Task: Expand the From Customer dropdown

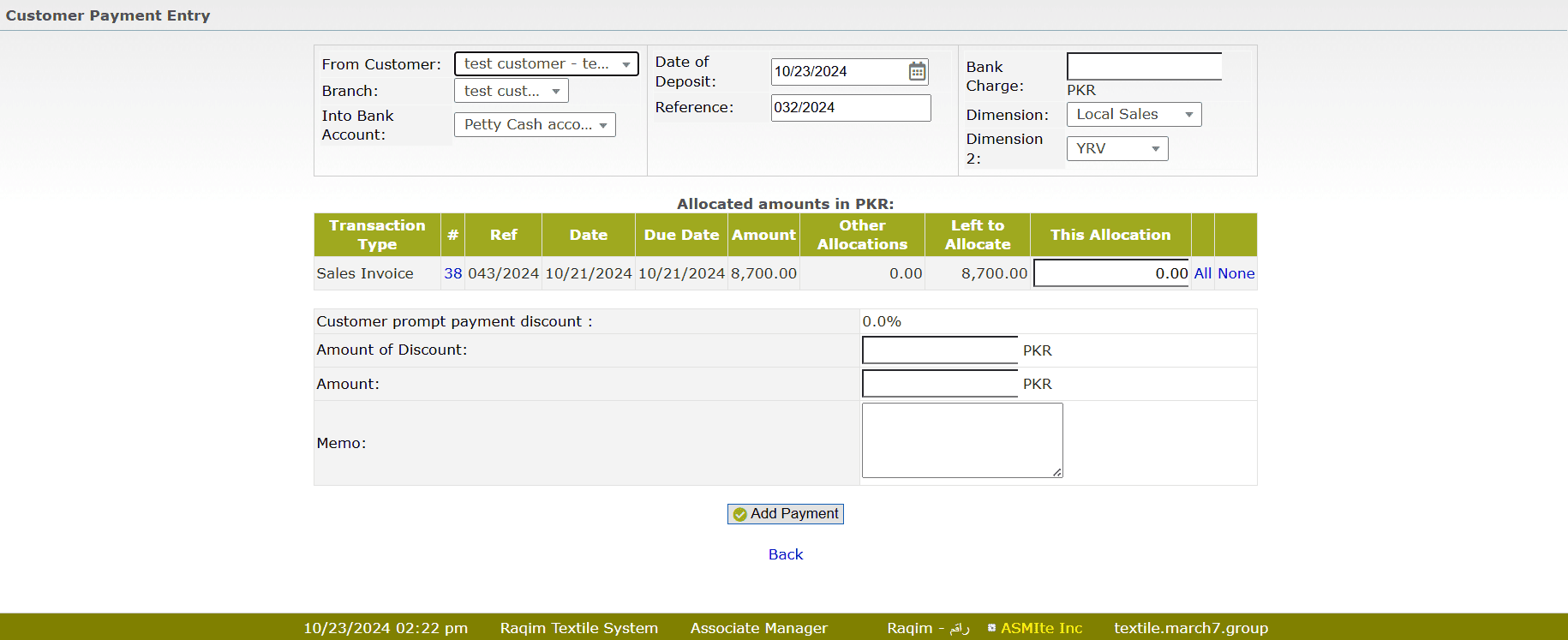Action: pyautogui.click(x=546, y=64)
